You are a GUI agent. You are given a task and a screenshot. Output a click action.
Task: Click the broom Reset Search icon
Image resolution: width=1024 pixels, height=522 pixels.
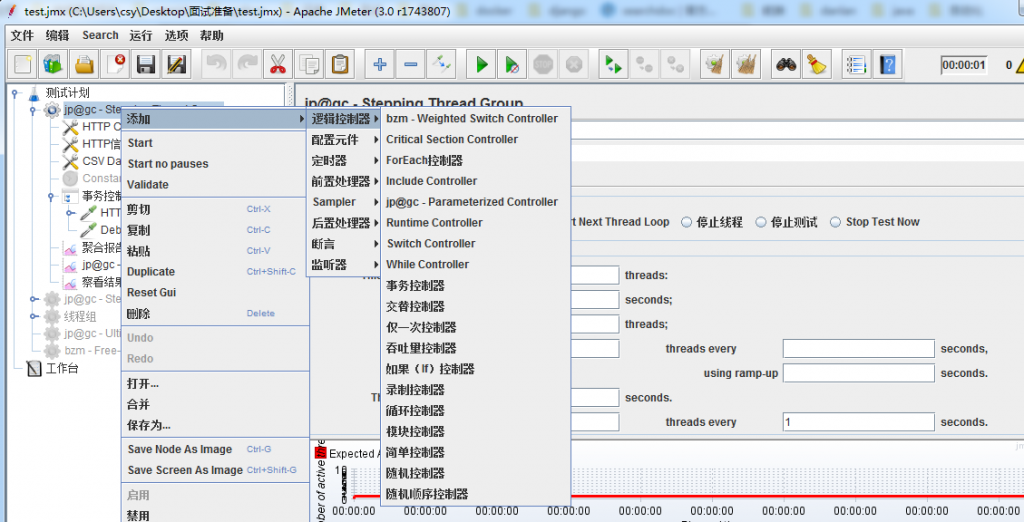click(x=816, y=65)
